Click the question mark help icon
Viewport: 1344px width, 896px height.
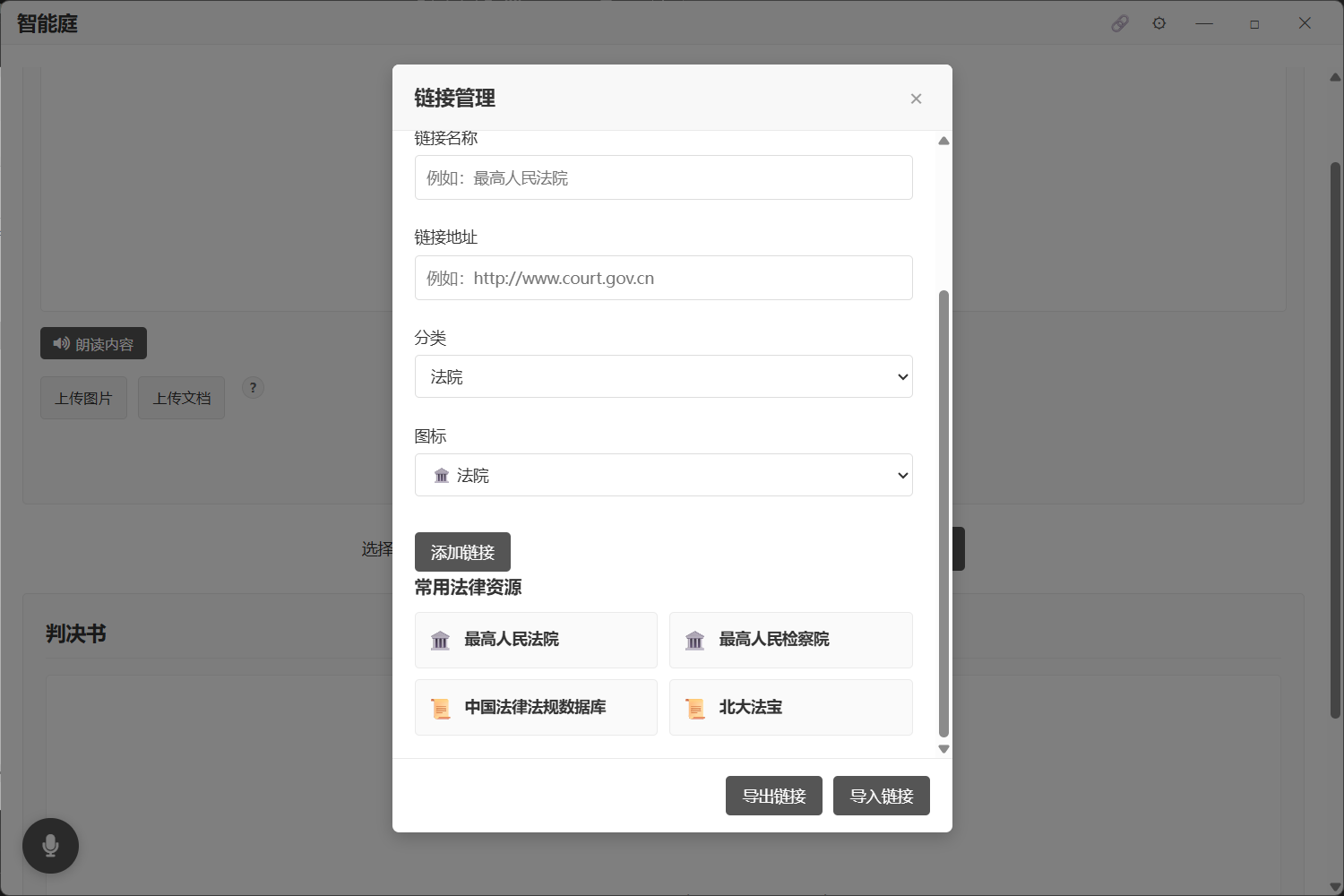pos(253,387)
